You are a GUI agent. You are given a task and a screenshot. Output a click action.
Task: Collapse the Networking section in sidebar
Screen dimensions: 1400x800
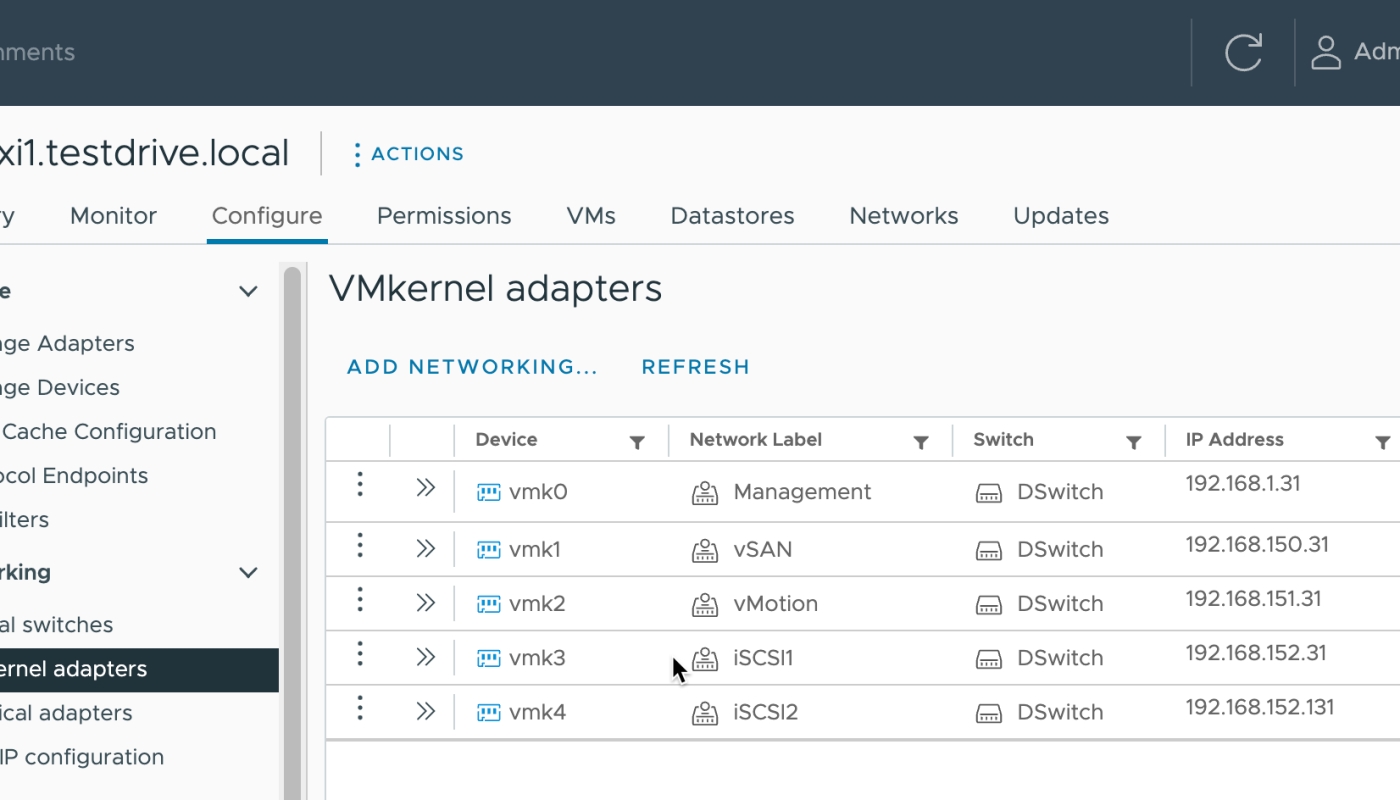(x=248, y=573)
